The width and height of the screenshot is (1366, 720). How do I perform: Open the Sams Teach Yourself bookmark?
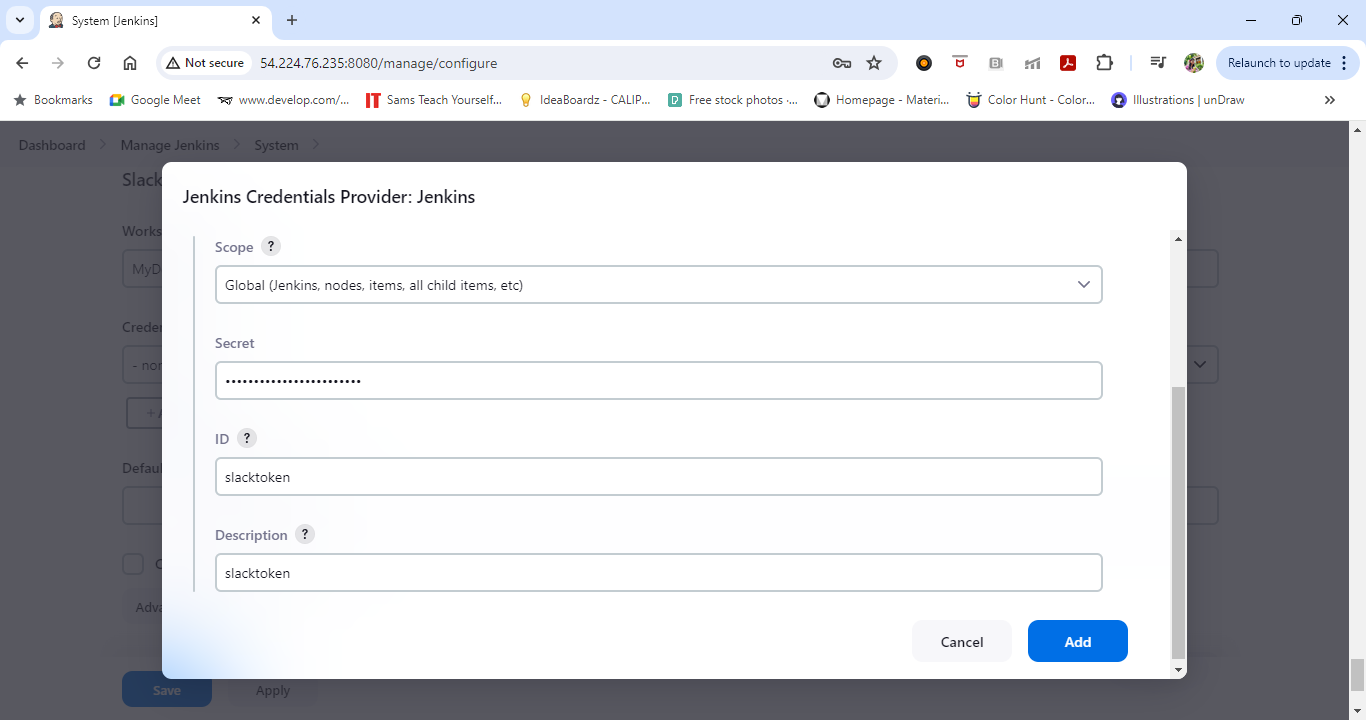pyautogui.click(x=434, y=100)
